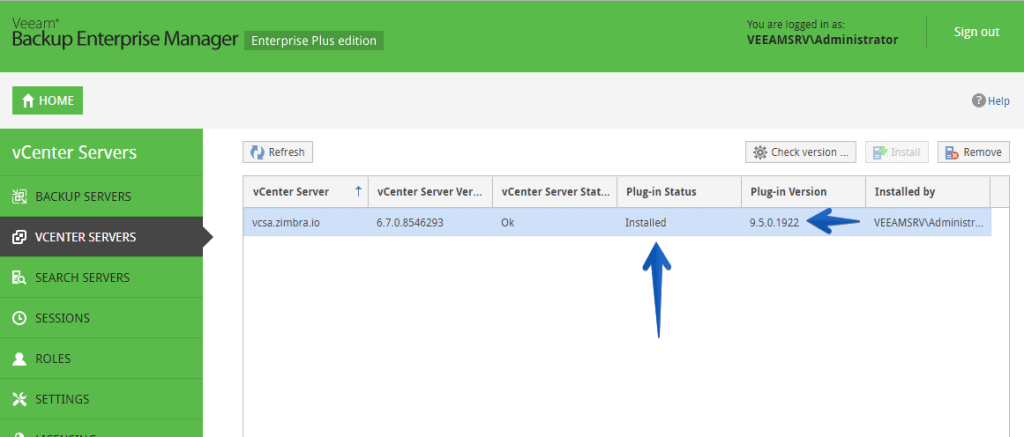Select the vcsa.zimbra.io server row
Viewport: 1024px width, 437px height.
pos(617,222)
